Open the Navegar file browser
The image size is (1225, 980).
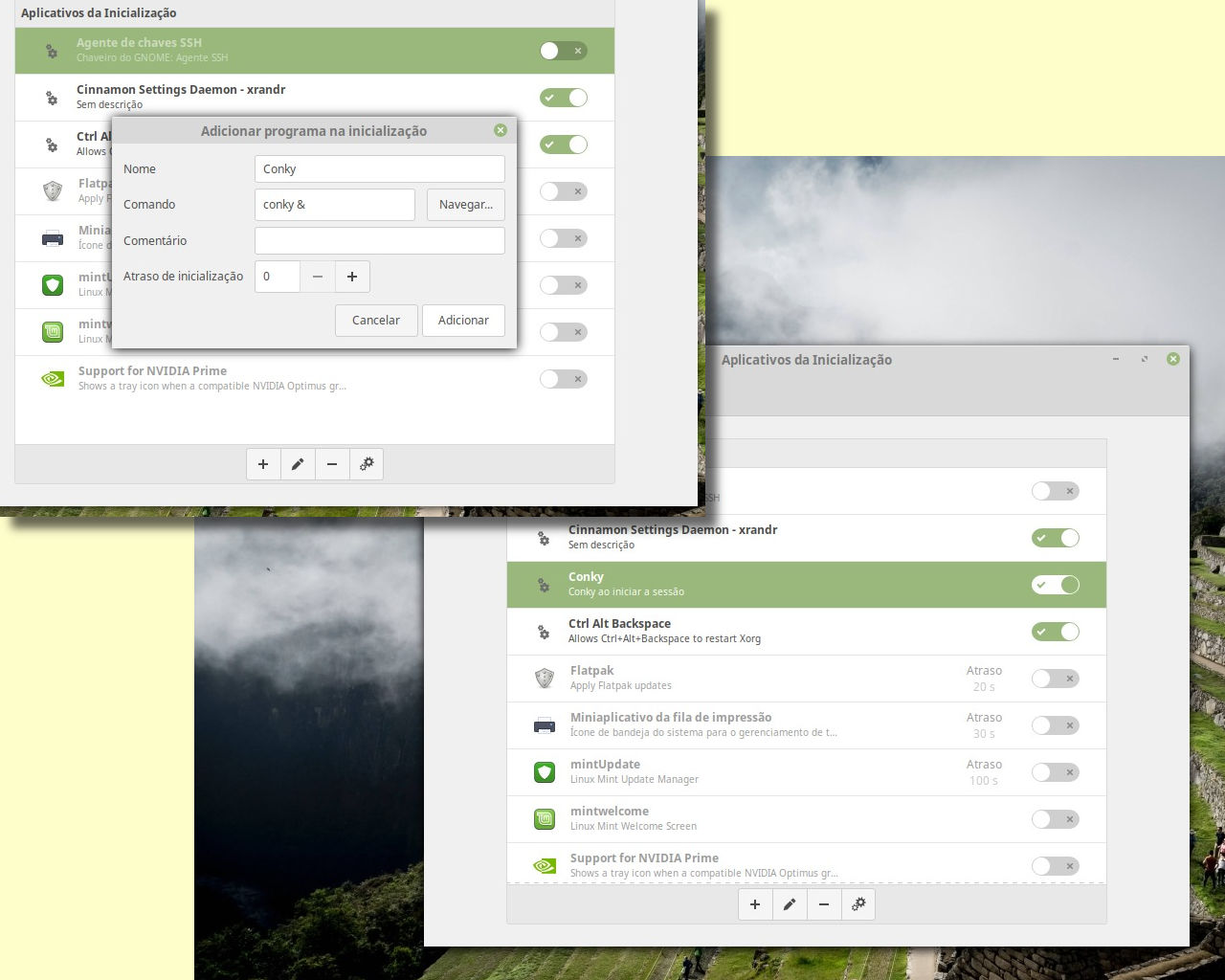[x=465, y=204]
